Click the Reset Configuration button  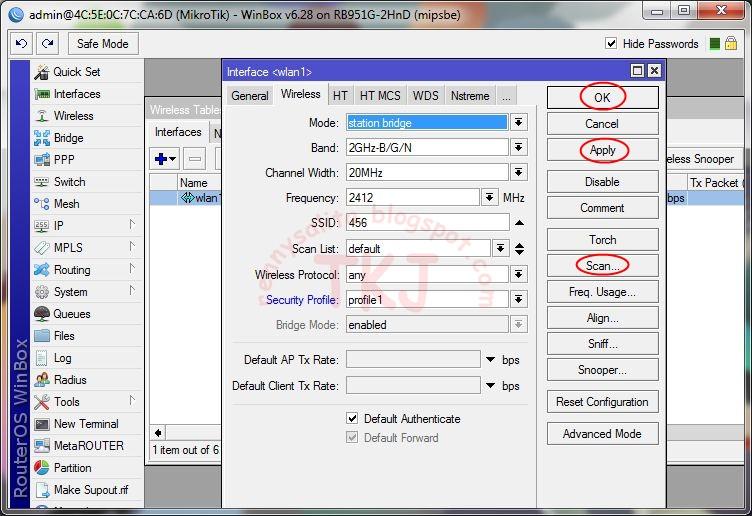click(x=602, y=402)
